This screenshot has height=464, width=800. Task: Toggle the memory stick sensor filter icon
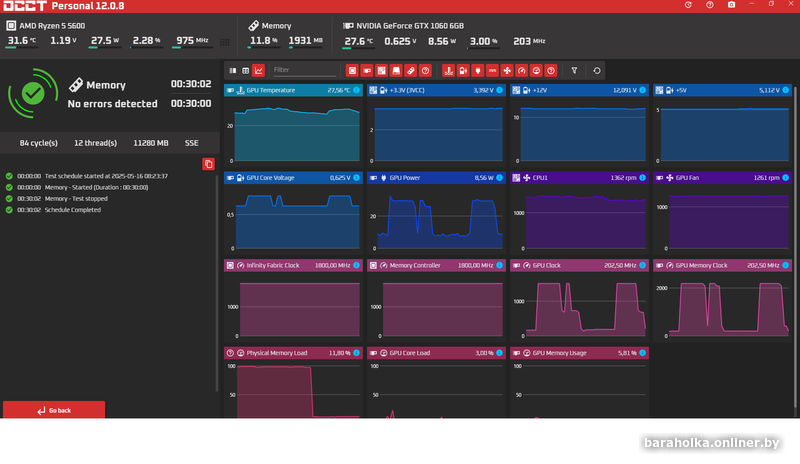pyautogui.click(x=411, y=70)
